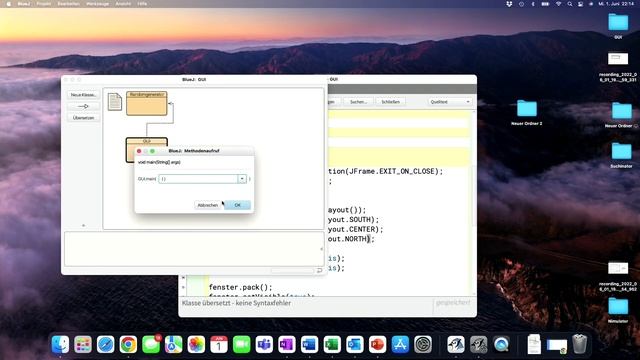Click the date and time in menu bar

[616, 4]
